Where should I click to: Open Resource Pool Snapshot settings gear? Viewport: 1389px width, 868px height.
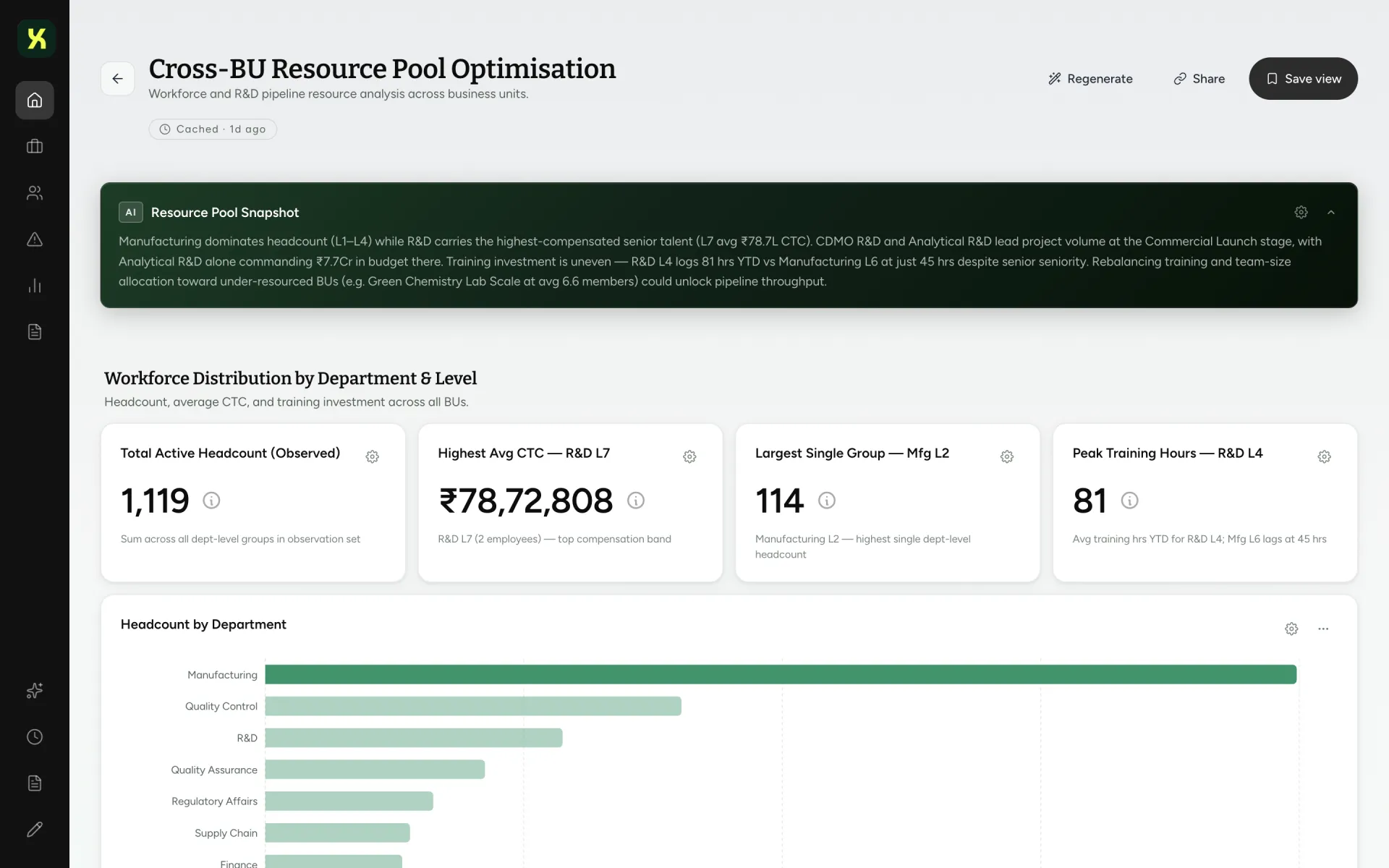pos(1301,213)
